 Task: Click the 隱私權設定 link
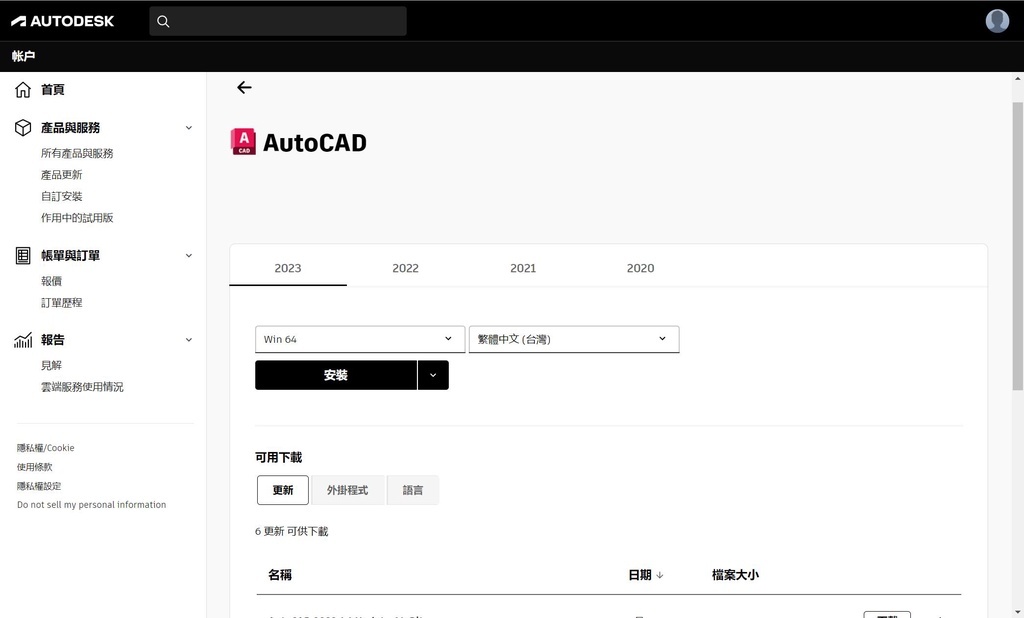pyautogui.click(x=39, y=486)
